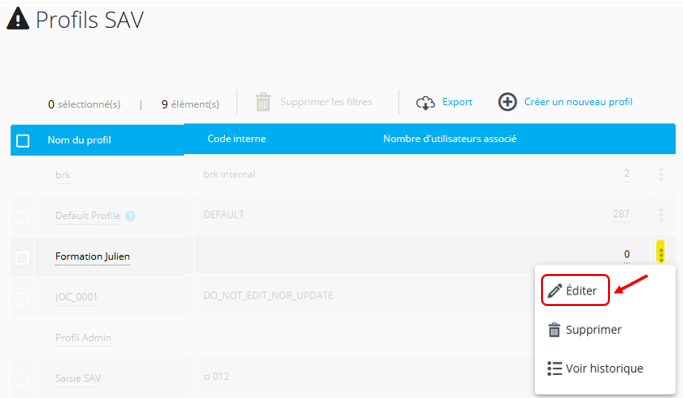Click the Éditer menu entry
The height and width of the screenshot is (398, 683).
pyautogui.click(x=575, y=290)
